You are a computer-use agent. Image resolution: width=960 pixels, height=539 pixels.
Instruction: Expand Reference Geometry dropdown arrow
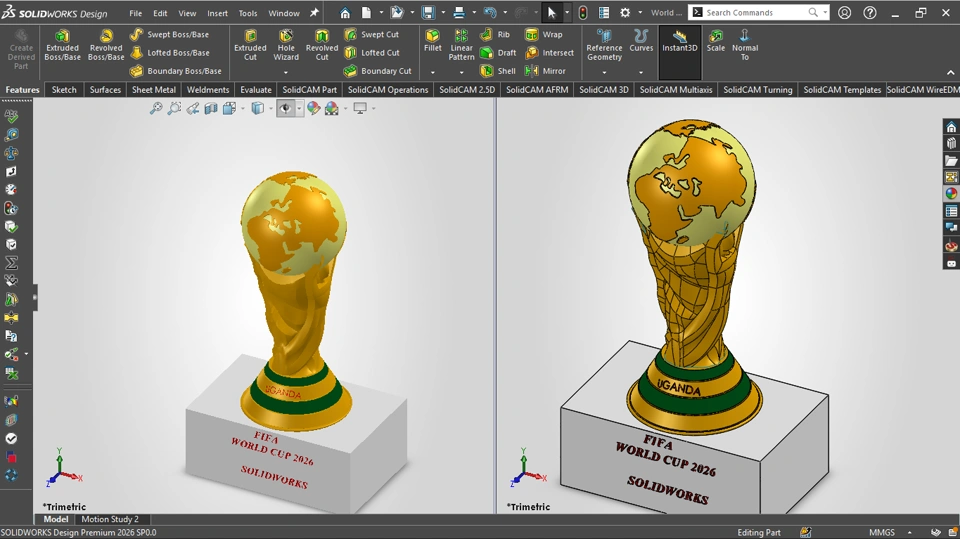coord(604,72)
